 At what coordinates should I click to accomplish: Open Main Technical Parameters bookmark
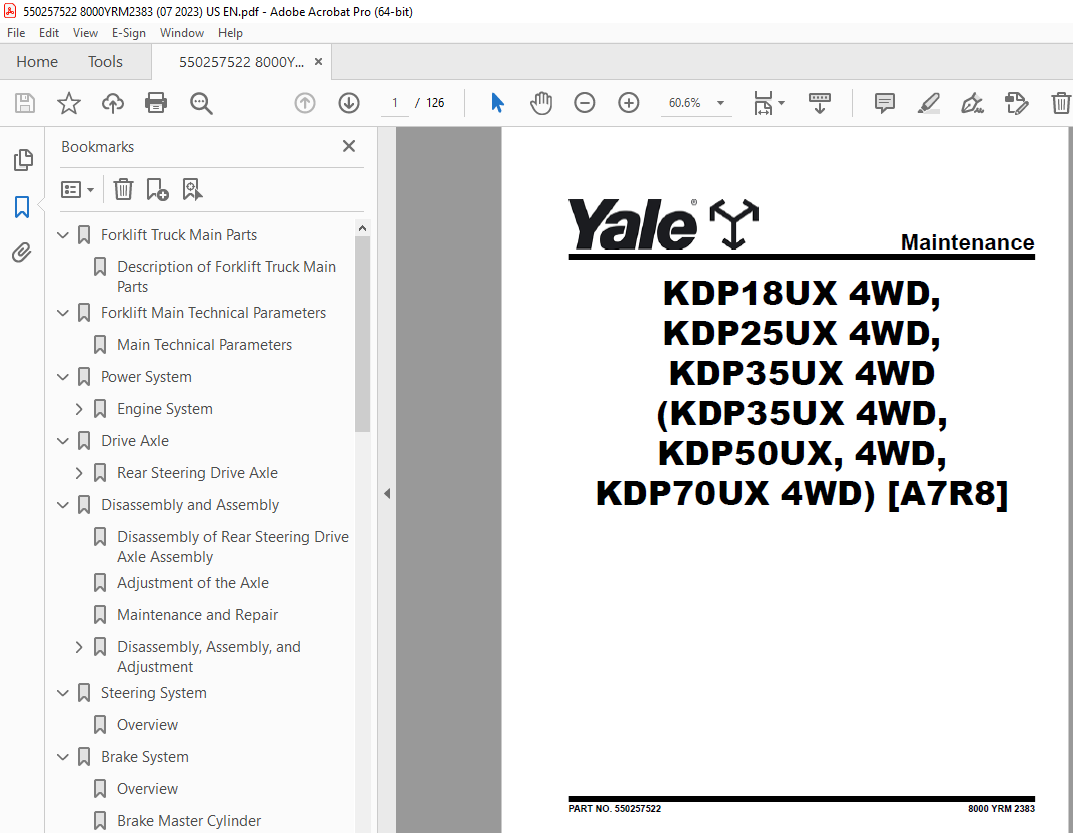[x=205, y=345]
